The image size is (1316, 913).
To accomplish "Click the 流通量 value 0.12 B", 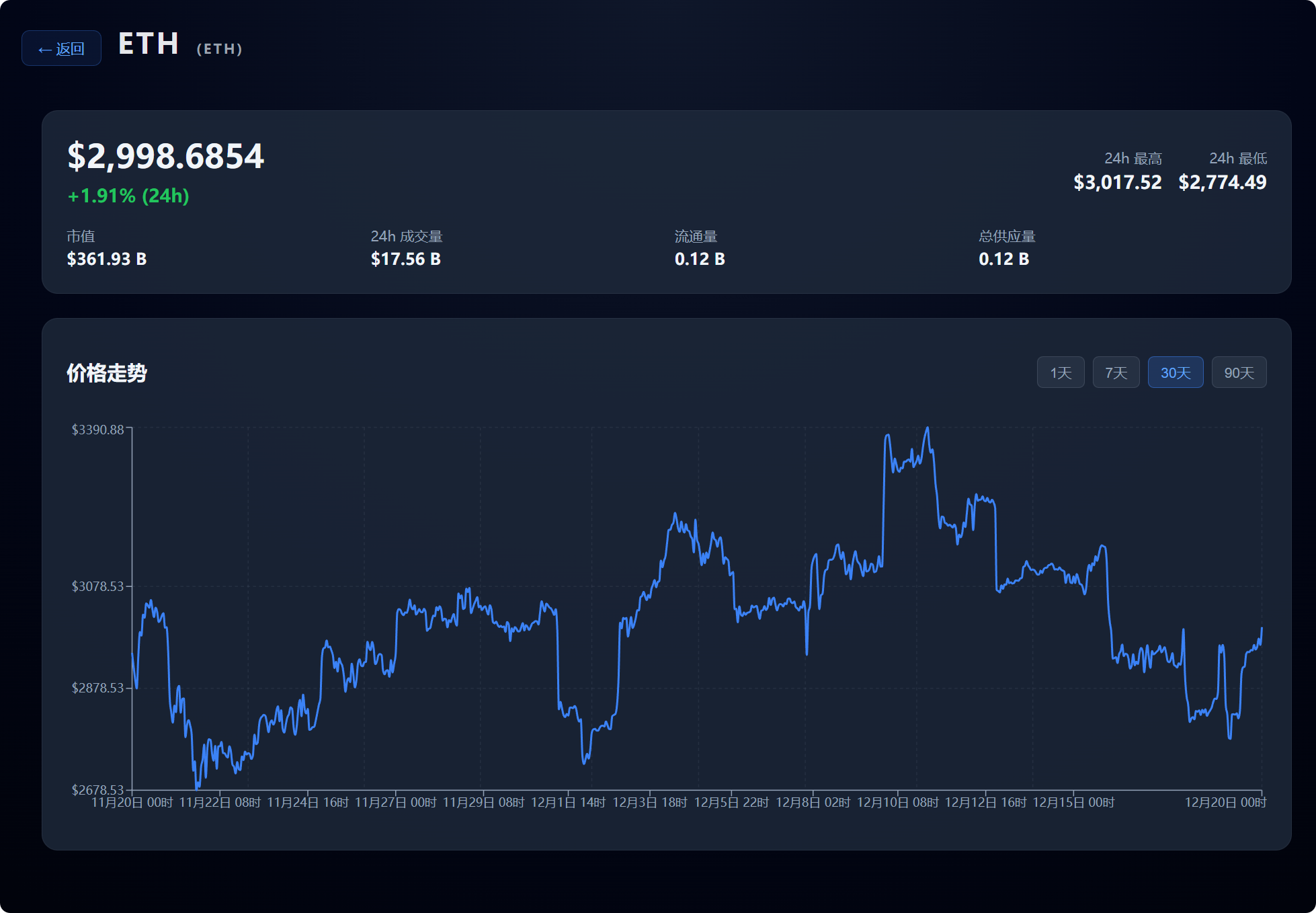I will (700, 259).
